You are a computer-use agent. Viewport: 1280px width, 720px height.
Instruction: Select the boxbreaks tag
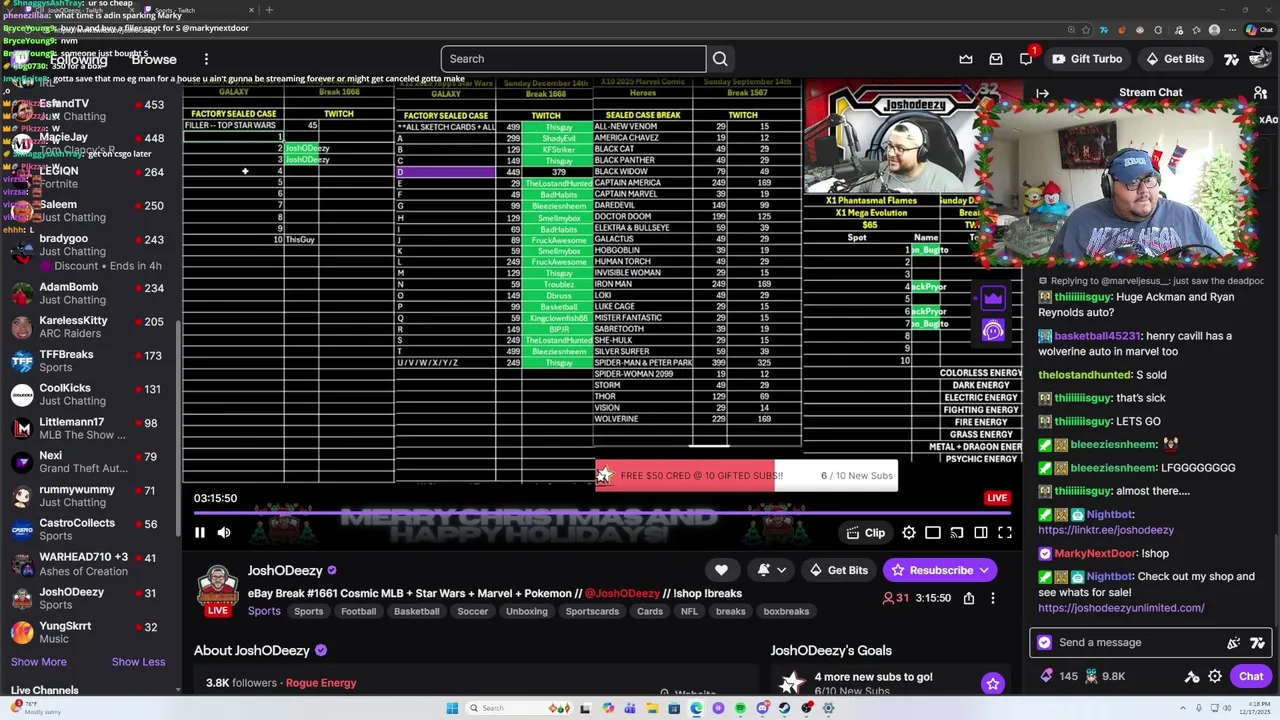[x=786, y=611]
